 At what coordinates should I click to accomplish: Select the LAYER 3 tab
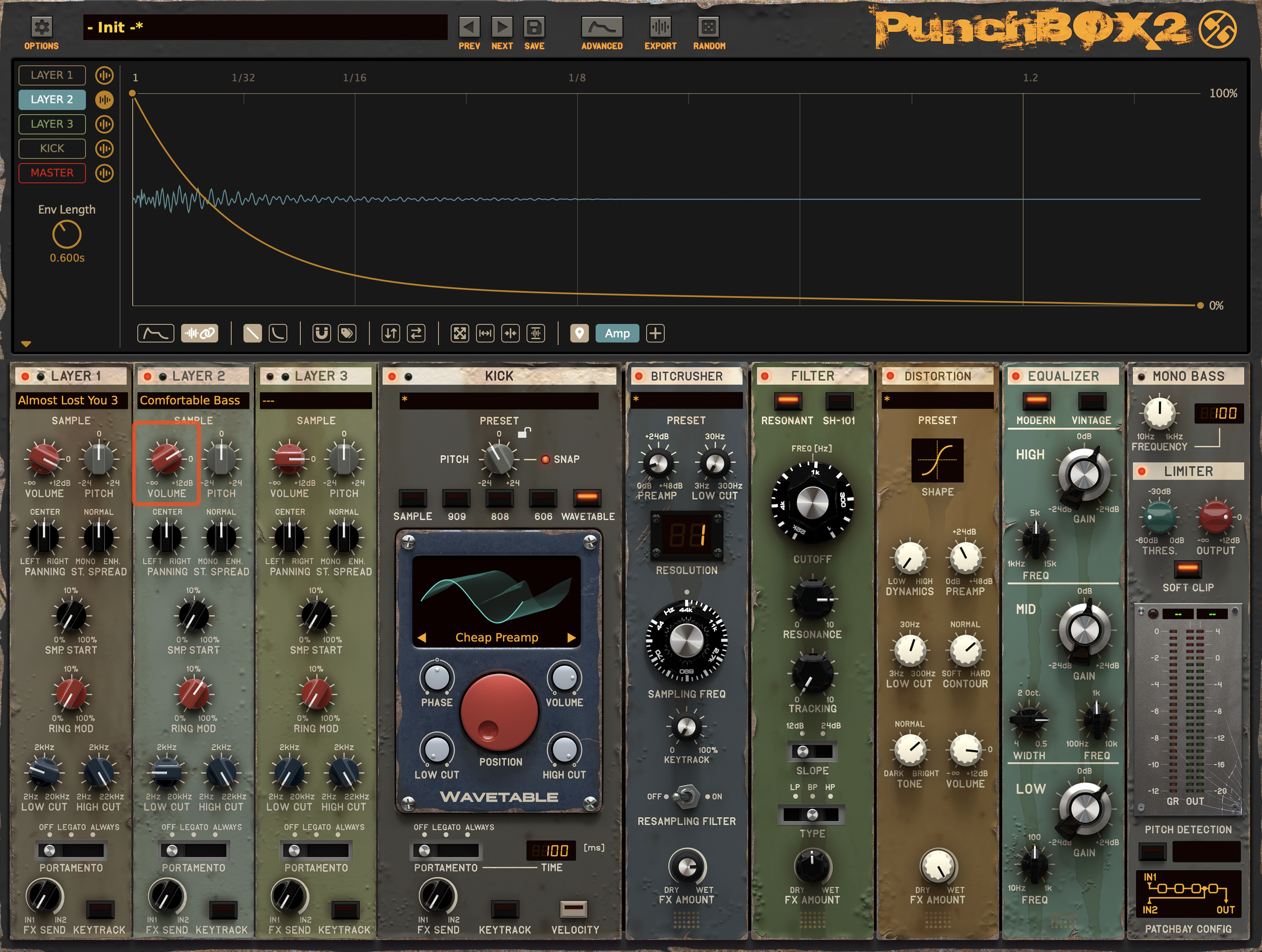coord(52,124)
